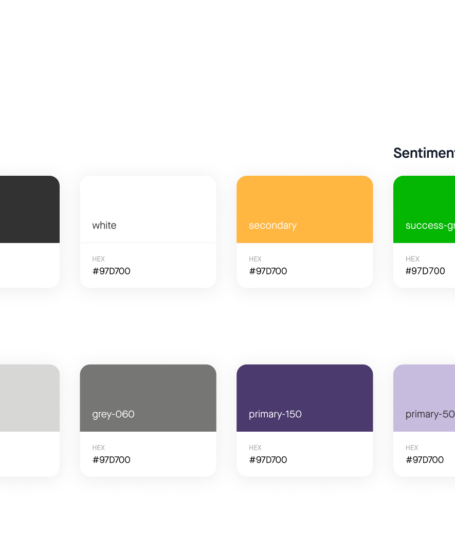This screenshot has height=555, width=455.
Task: Select the light purple primary-50 swatch
Action: pos(424,398)
